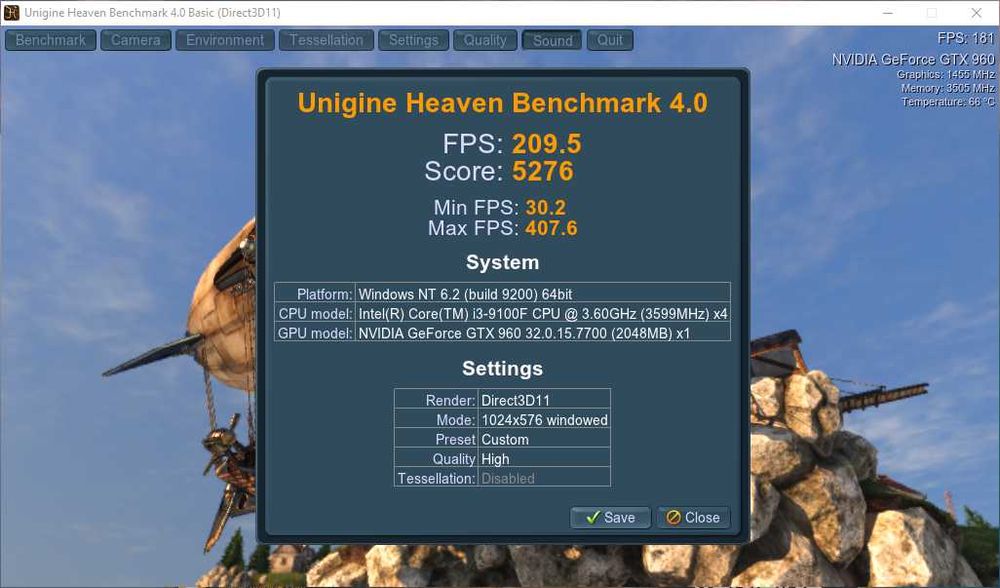Click the green checkmark icon on Save
This screenshot has height=588, width=1000.
coord(592,517)
